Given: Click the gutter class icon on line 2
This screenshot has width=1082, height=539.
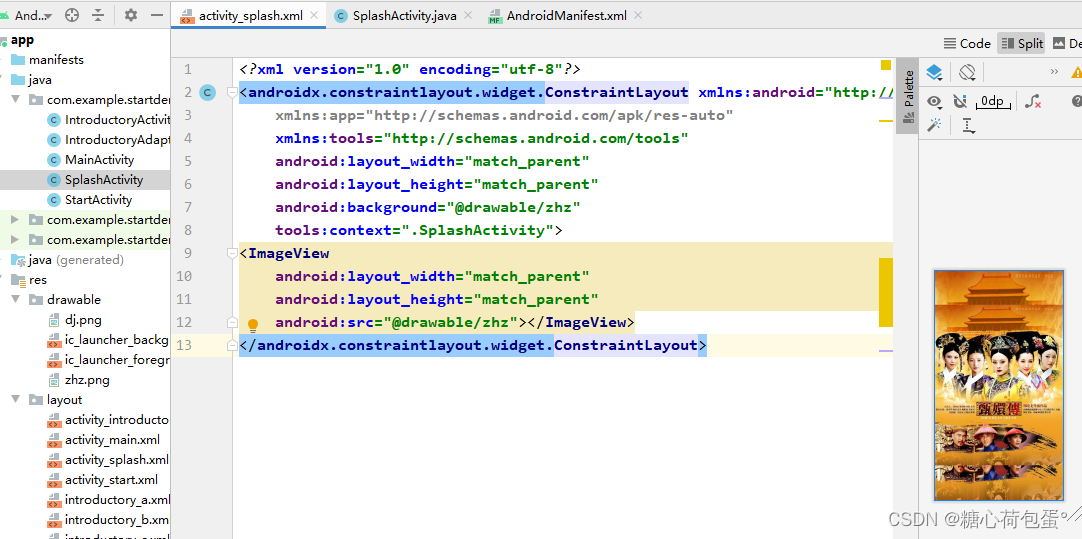Looking at the screenshot, I should [x=208, y=92].
